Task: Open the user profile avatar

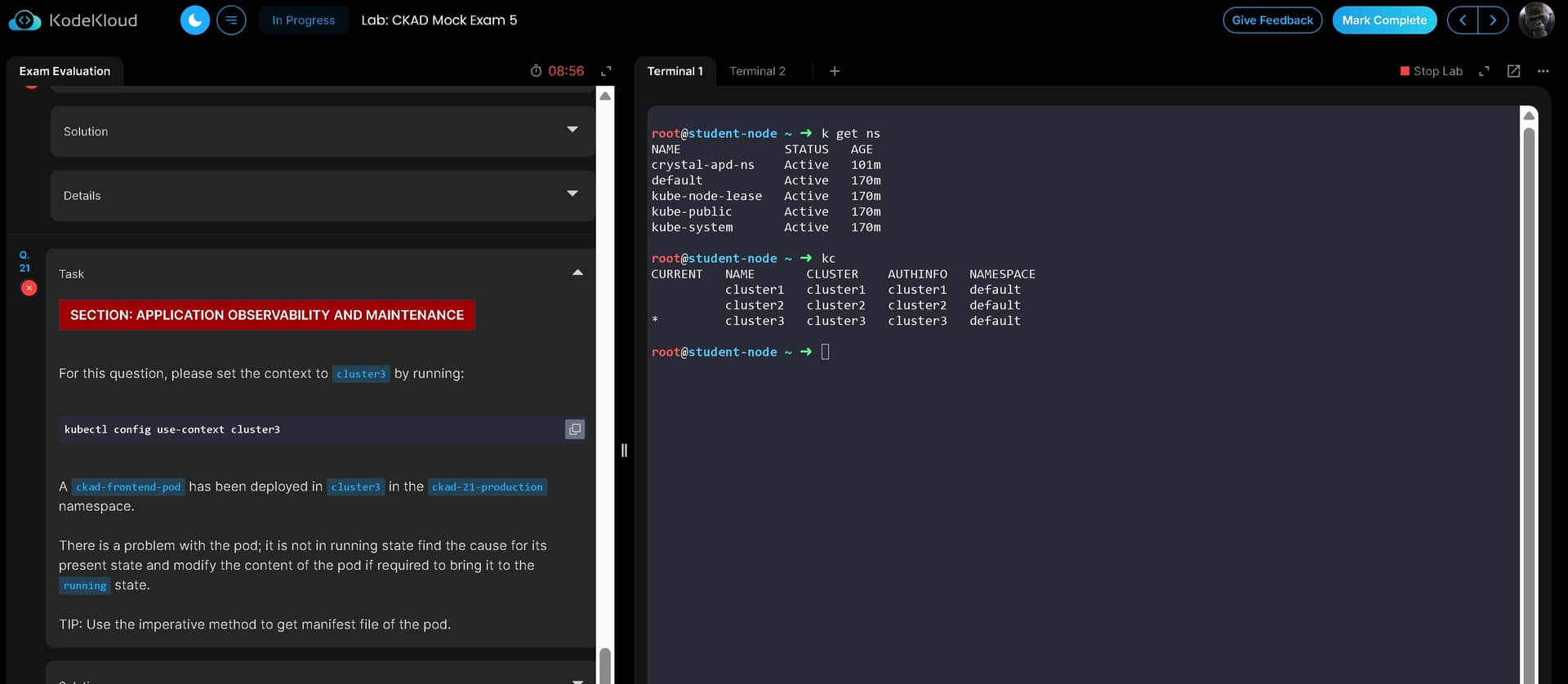Action: tap(1536, 20)
